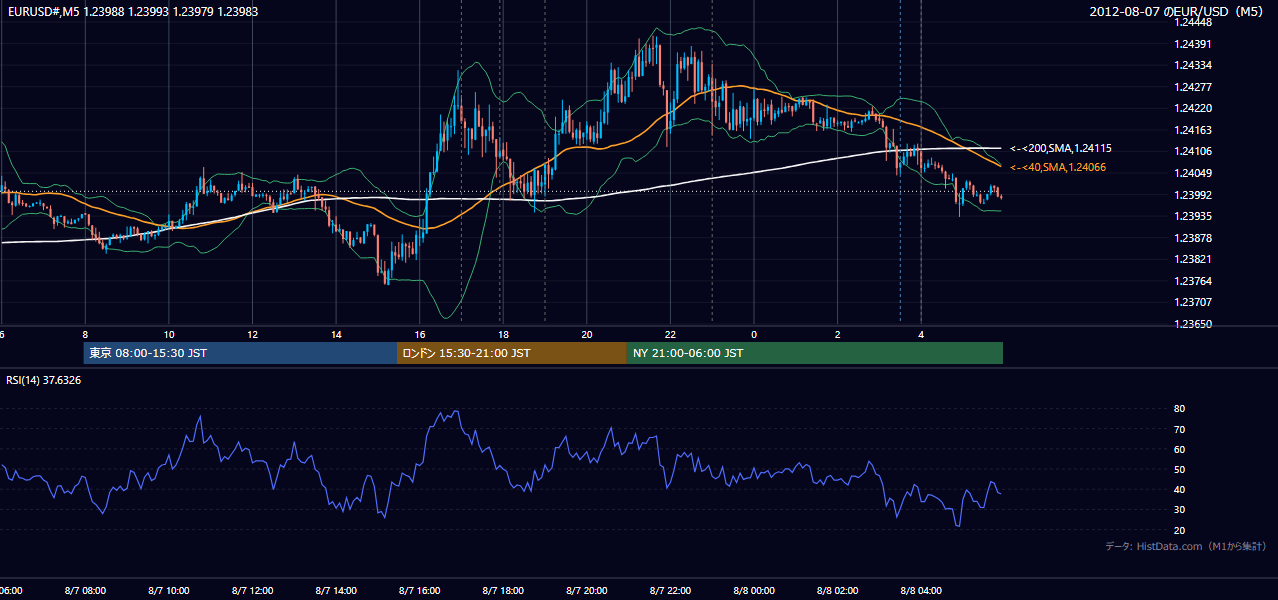Click price level 1.24163 on the axis
Image resolution: width=1278 pixels, height=600 pixels.
[1192, 130]
